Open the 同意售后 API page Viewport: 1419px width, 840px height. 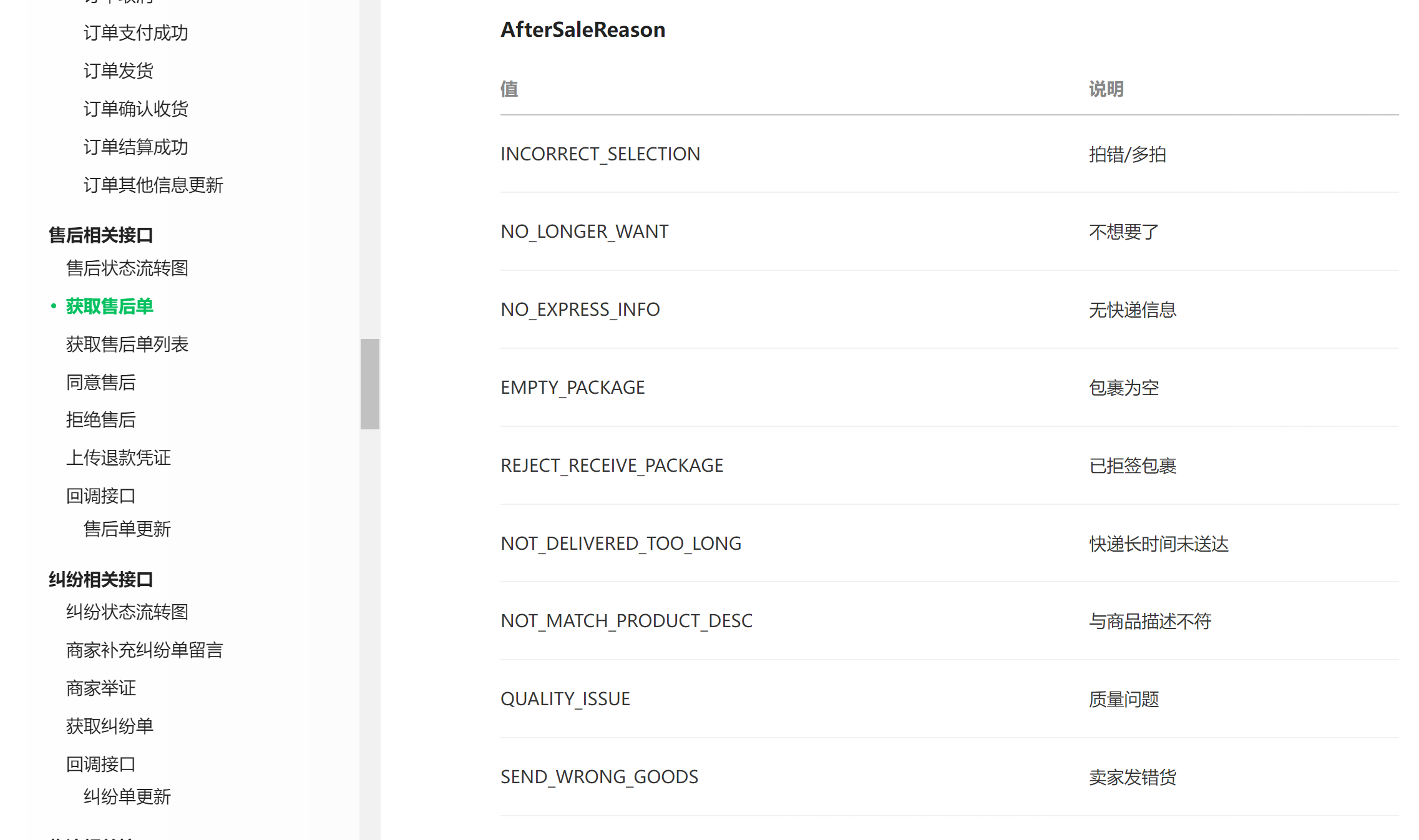[x=100, y=383]
